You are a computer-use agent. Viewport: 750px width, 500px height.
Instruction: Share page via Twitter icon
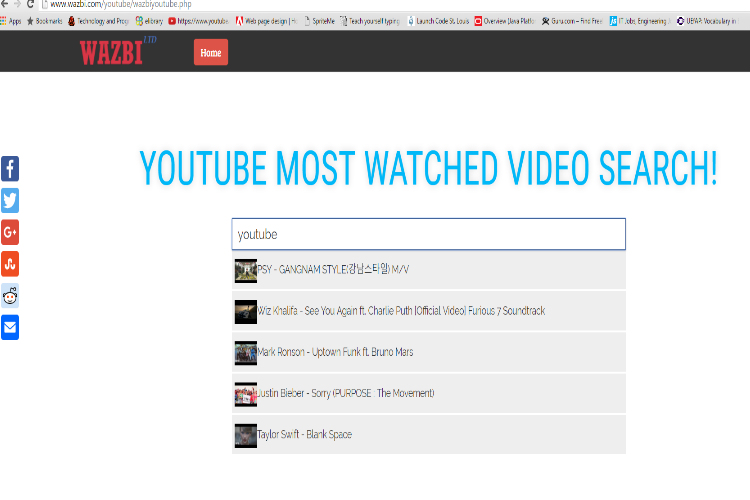(10, 201)
